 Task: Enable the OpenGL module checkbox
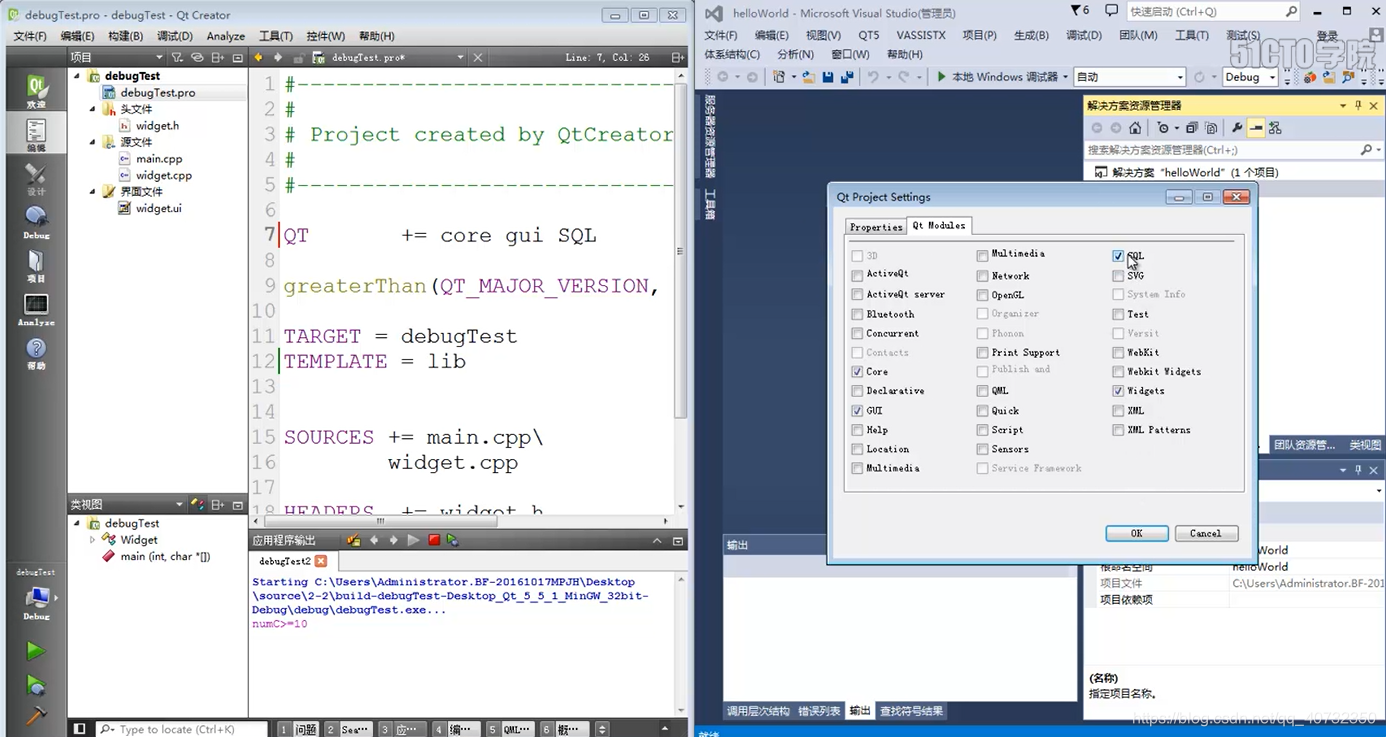(982, 295)
